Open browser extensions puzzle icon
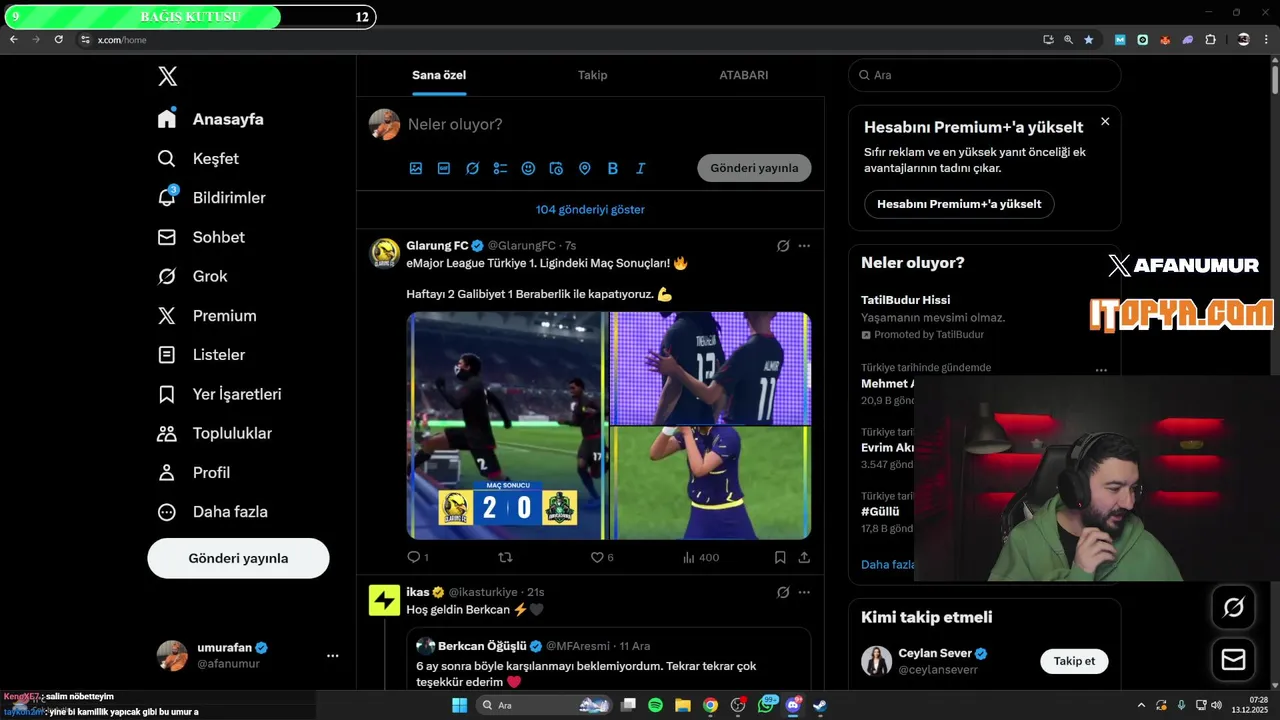1280x720 pixels. pyautogui.click(x=1211, y=39)
